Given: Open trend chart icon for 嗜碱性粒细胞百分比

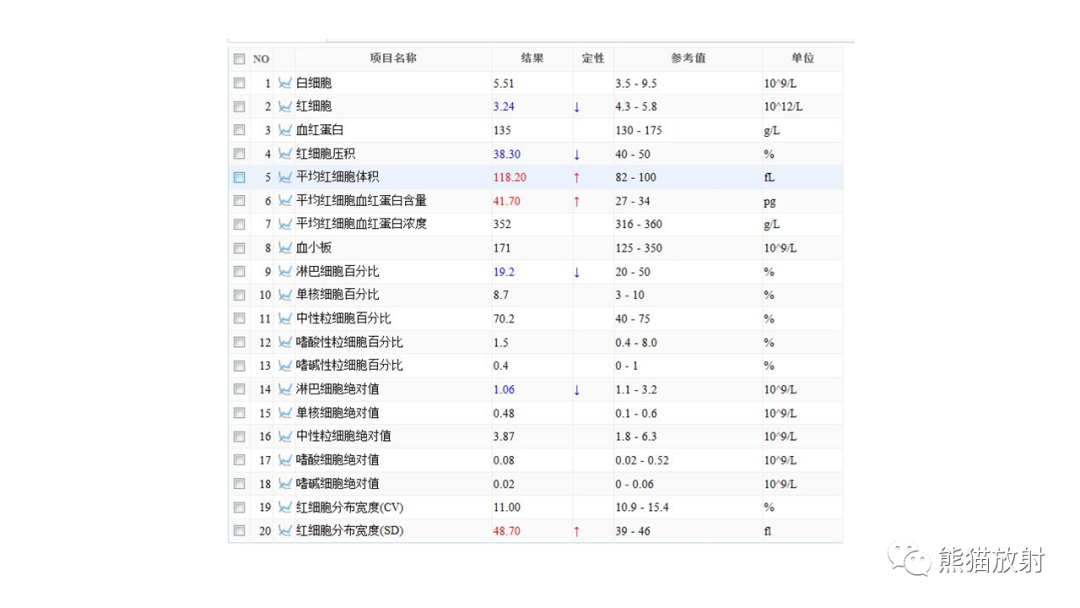Looking at the screenshot, I should [x=284, y=365].
